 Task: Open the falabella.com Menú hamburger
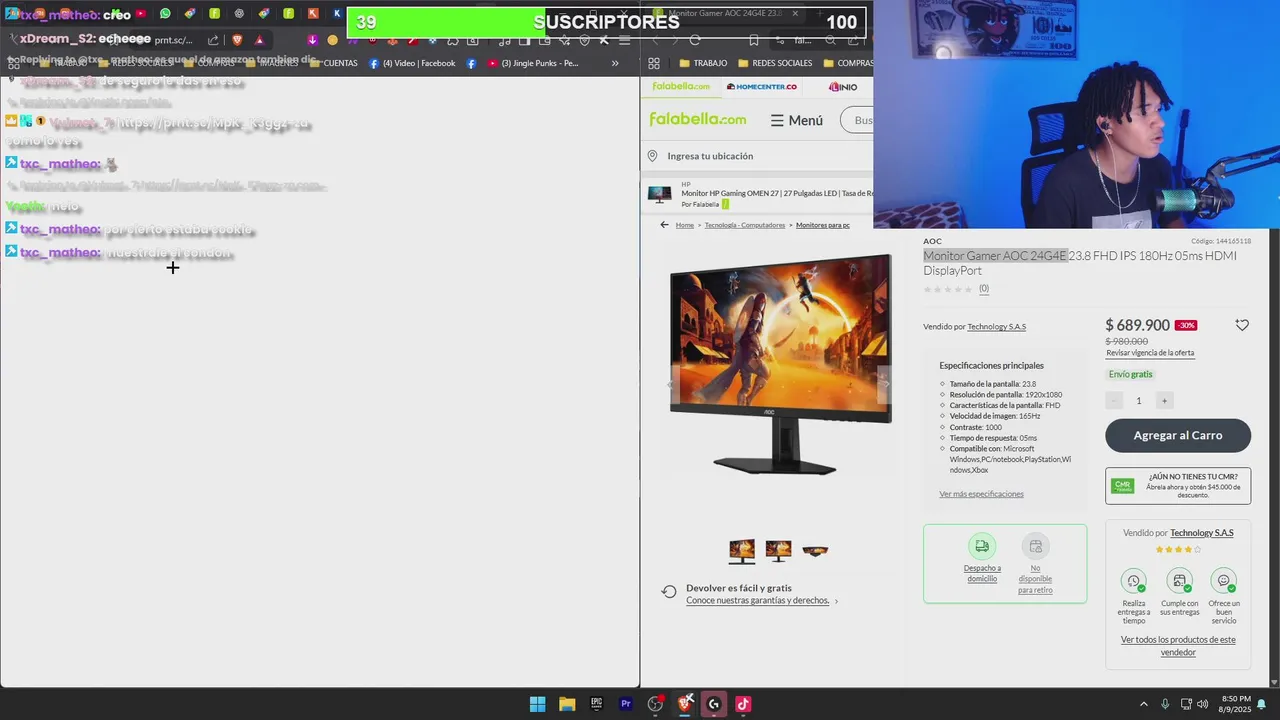pyautogui.click(x=796, y=120)
